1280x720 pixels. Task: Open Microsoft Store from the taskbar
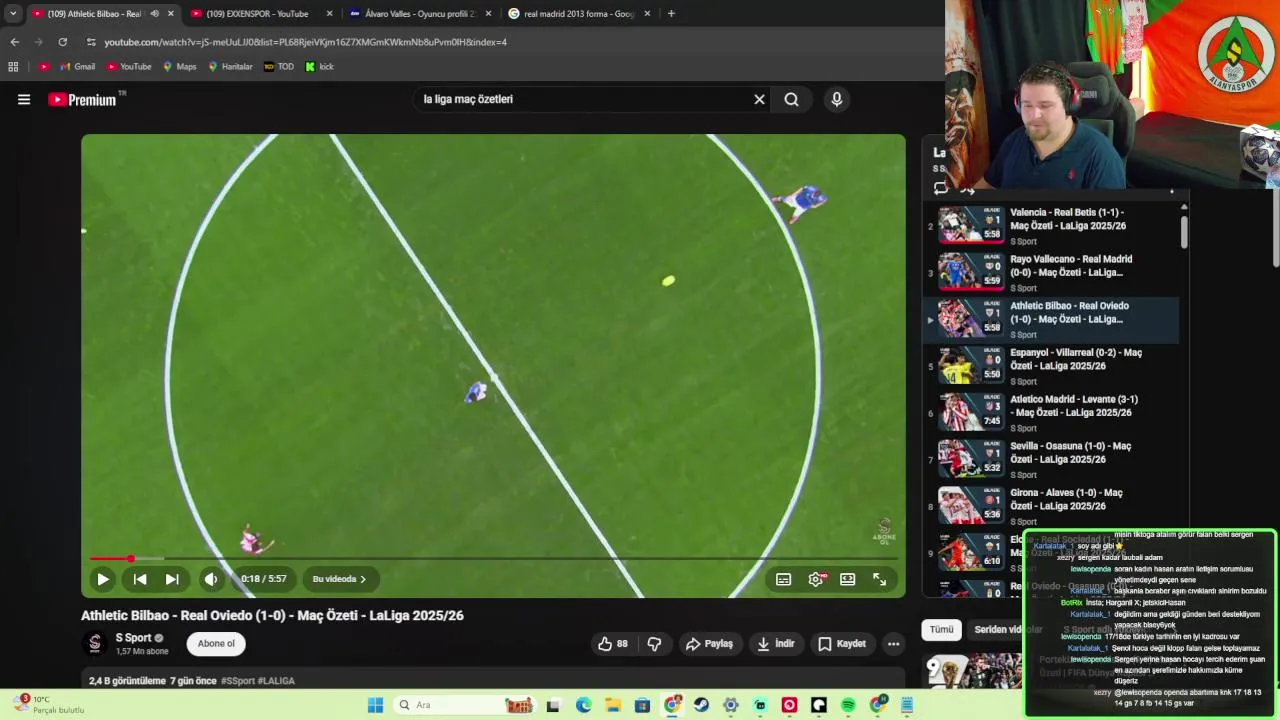pyautogui.click(x=642, y=705)
